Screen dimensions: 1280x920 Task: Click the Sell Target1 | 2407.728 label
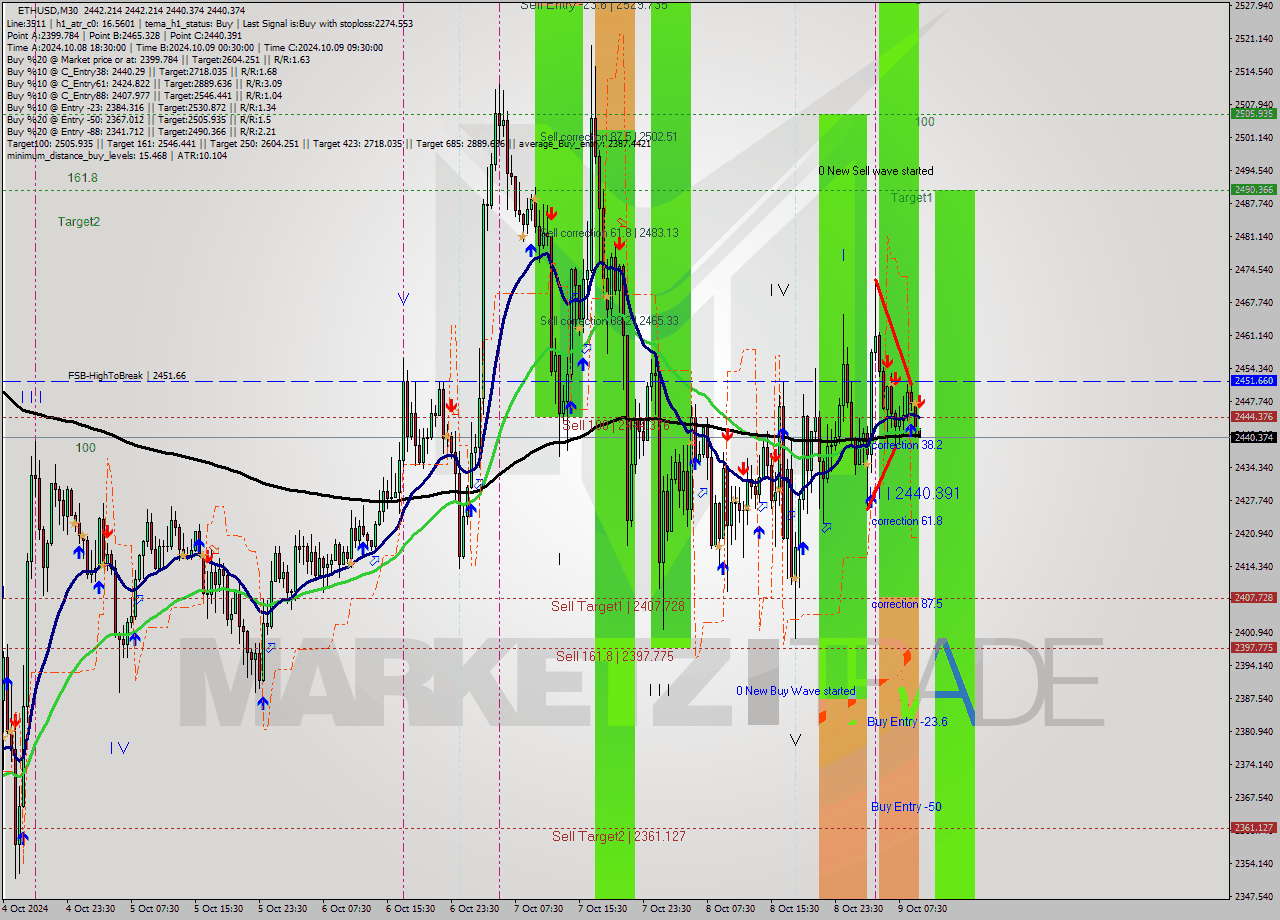617,606
